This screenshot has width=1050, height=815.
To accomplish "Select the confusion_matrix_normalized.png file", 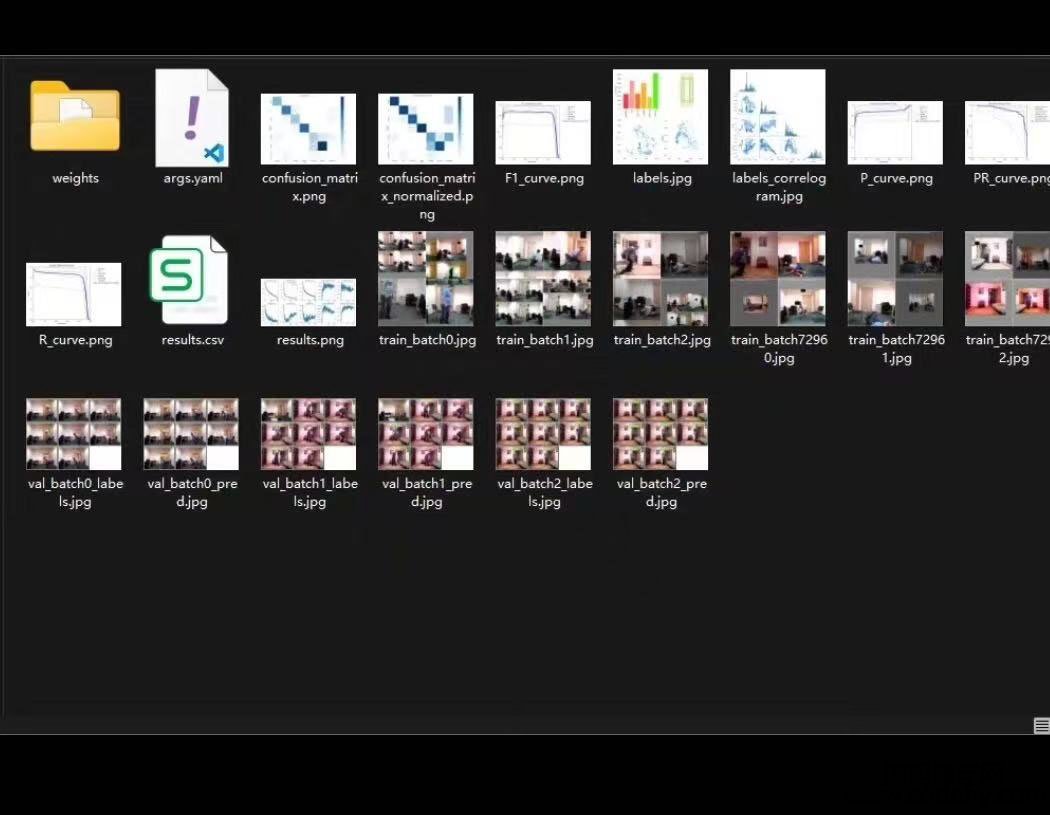I will click(425, 129).
